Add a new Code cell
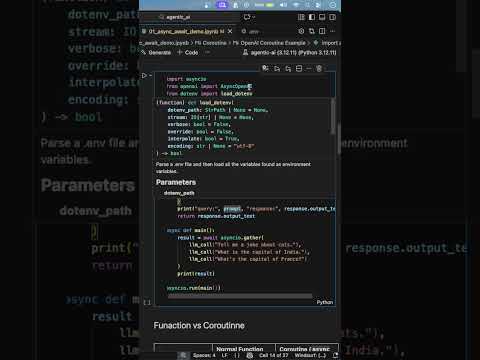Screen dimensions: 480x360 [x=188, y=52]
